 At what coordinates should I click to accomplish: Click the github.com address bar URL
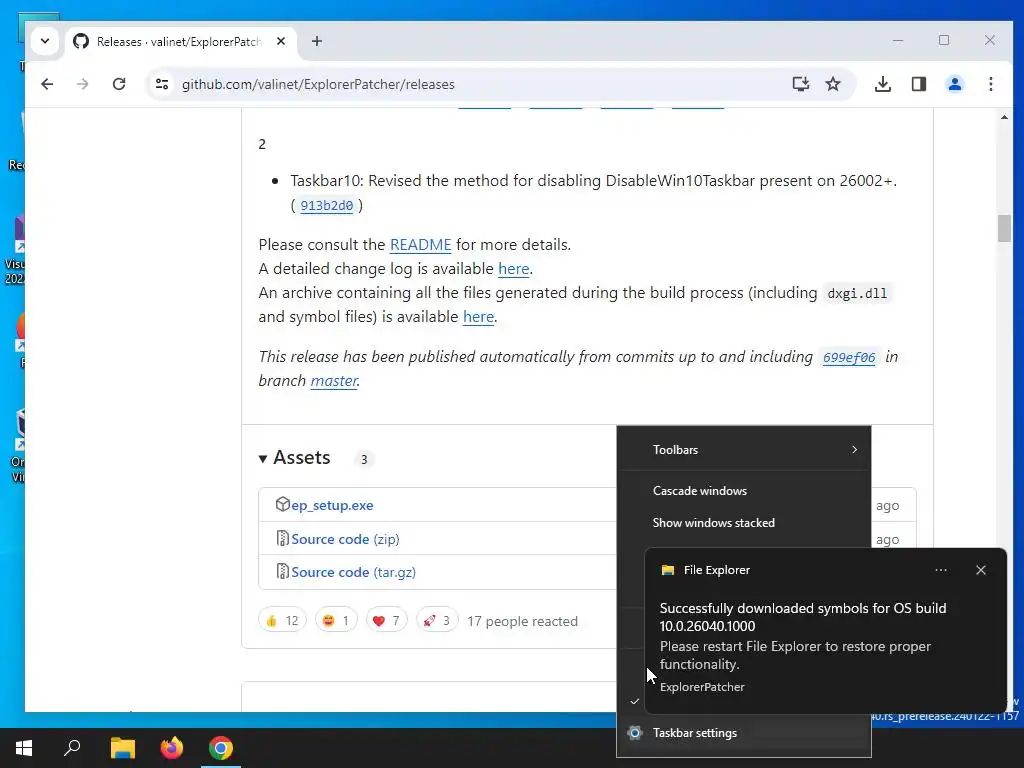318,84
